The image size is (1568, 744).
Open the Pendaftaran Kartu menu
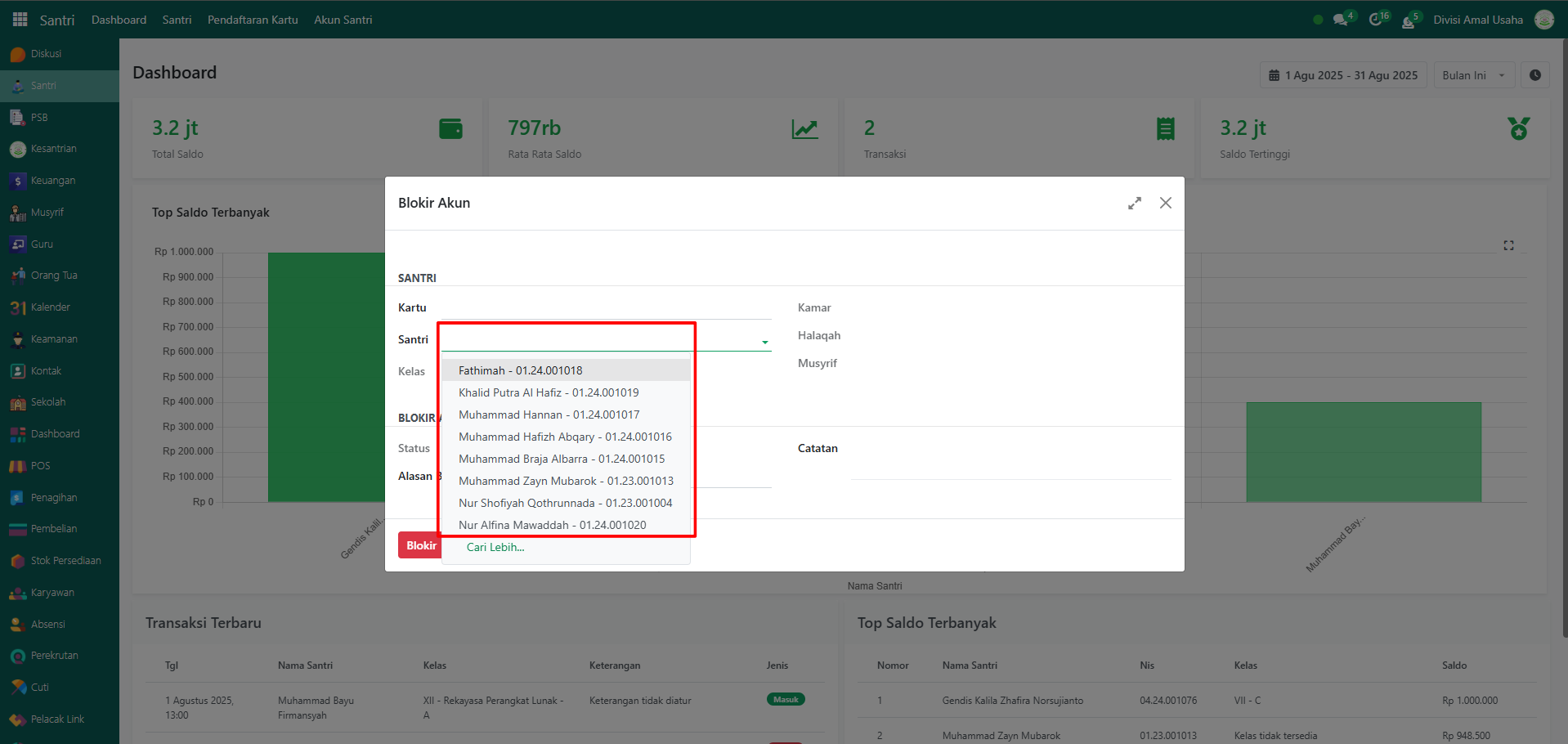coord(253,20)
